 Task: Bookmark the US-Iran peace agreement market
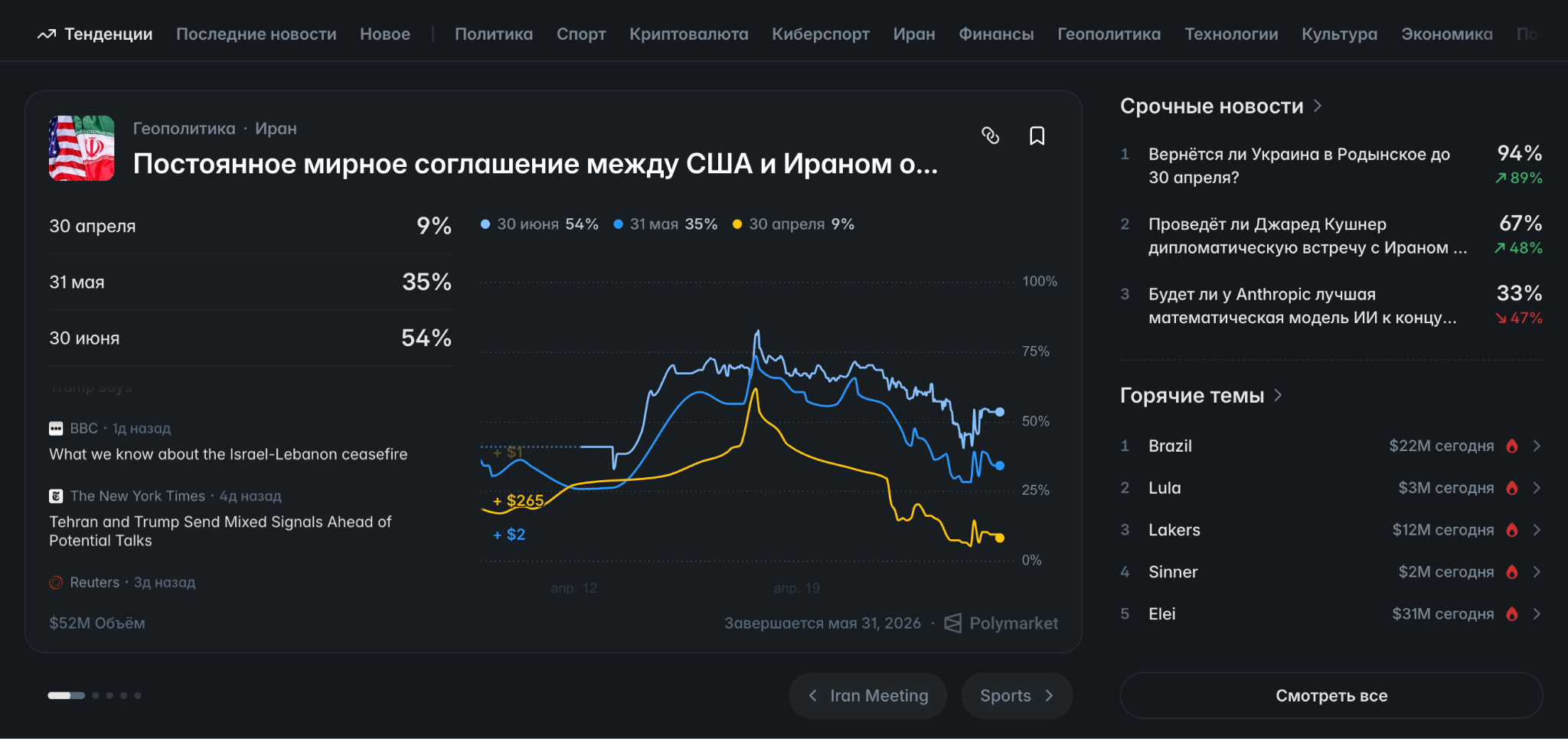click(x=1037, y=136)
